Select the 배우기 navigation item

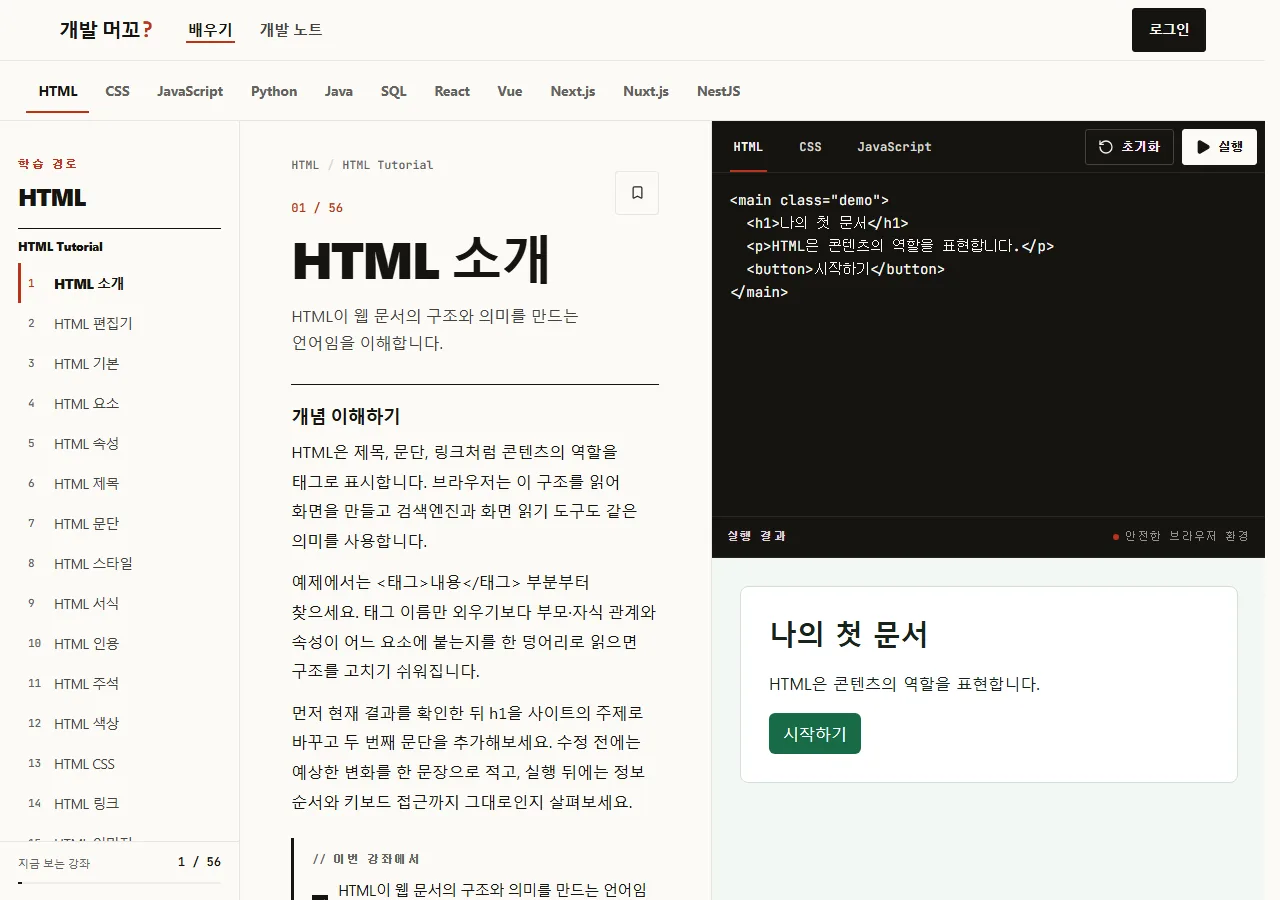pyautogui.click(x=211, y=30)
